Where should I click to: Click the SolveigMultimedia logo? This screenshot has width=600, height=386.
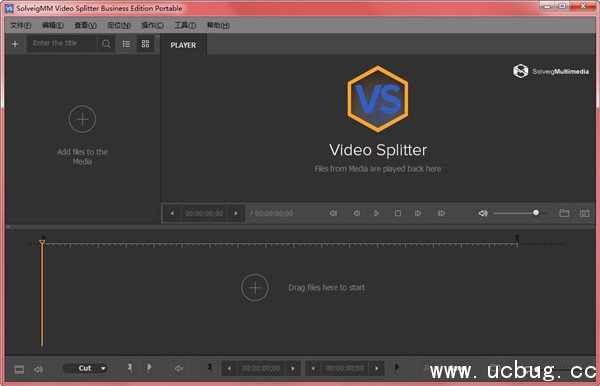(x=551, y=71)
